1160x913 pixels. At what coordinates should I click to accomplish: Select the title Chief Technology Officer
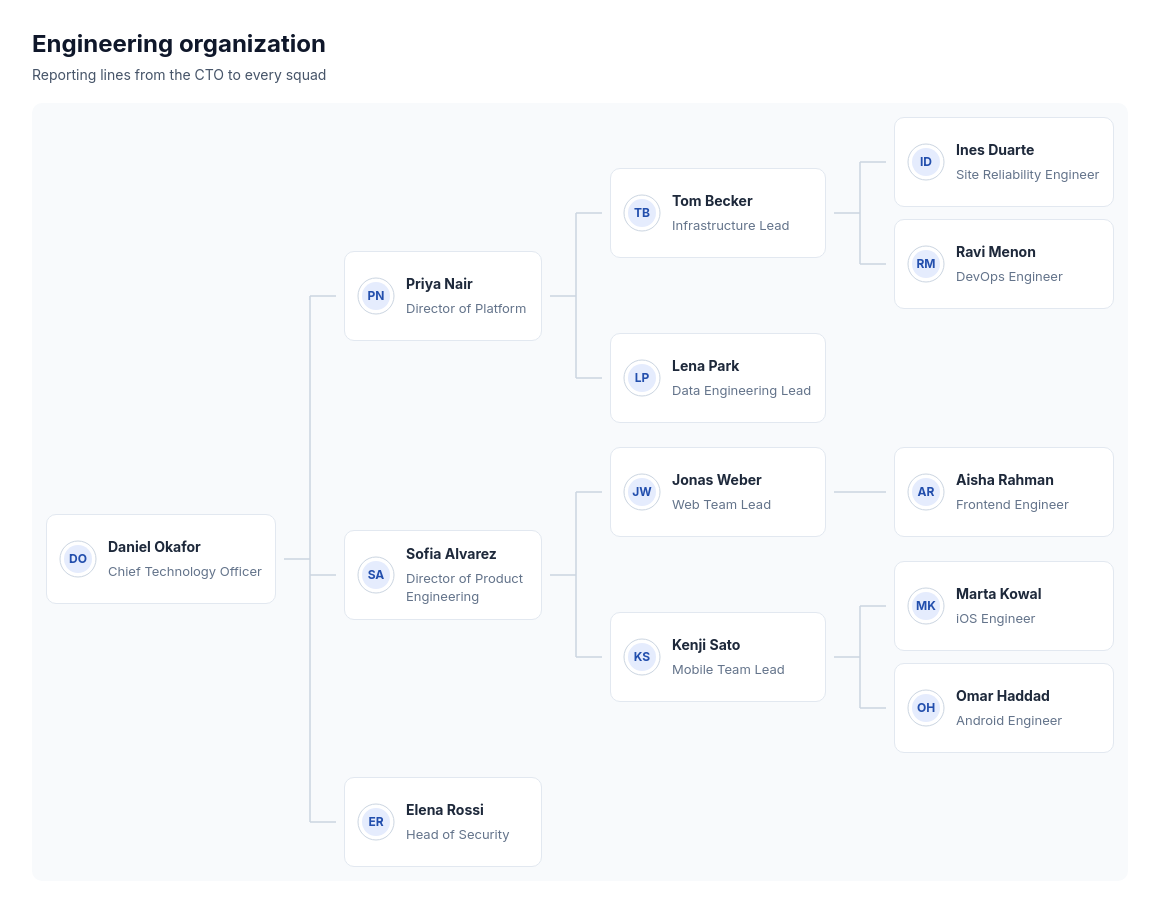click(x=184, y=572)
